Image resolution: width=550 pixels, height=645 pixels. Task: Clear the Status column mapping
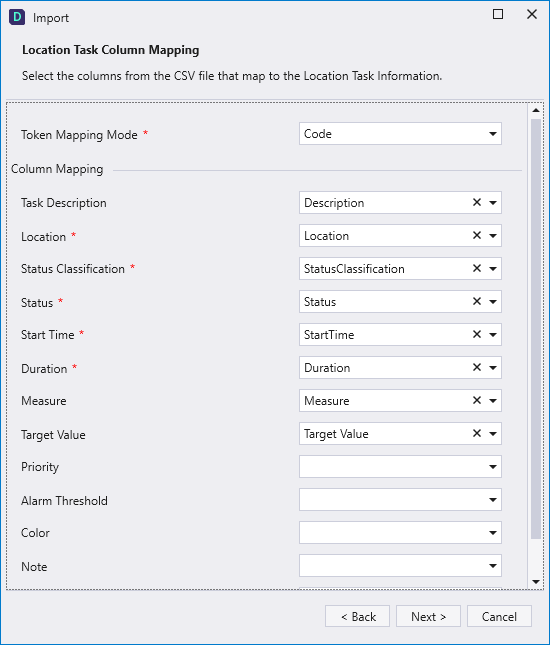(477, 302)
